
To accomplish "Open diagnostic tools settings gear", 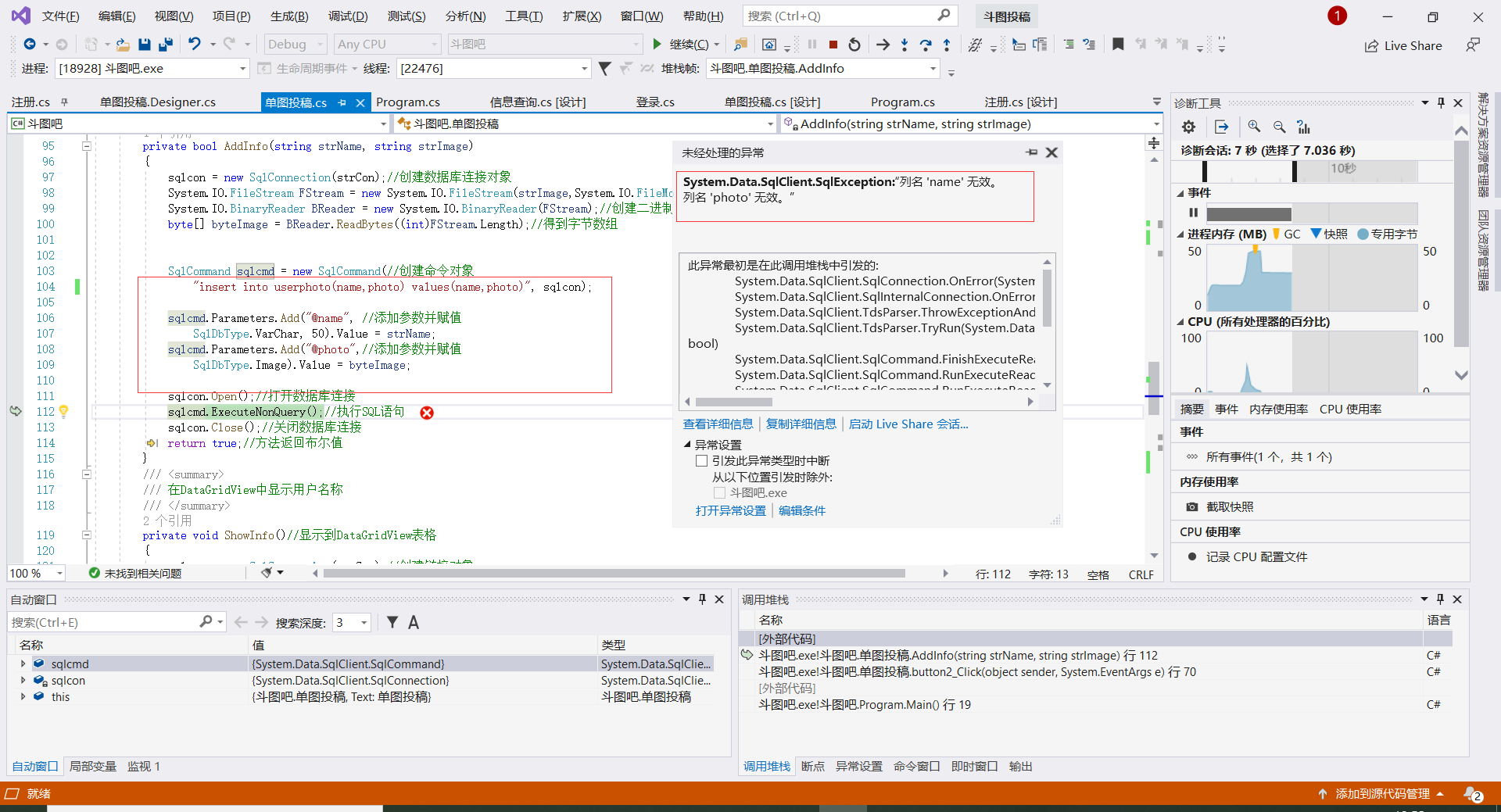I will (1189, 127).
